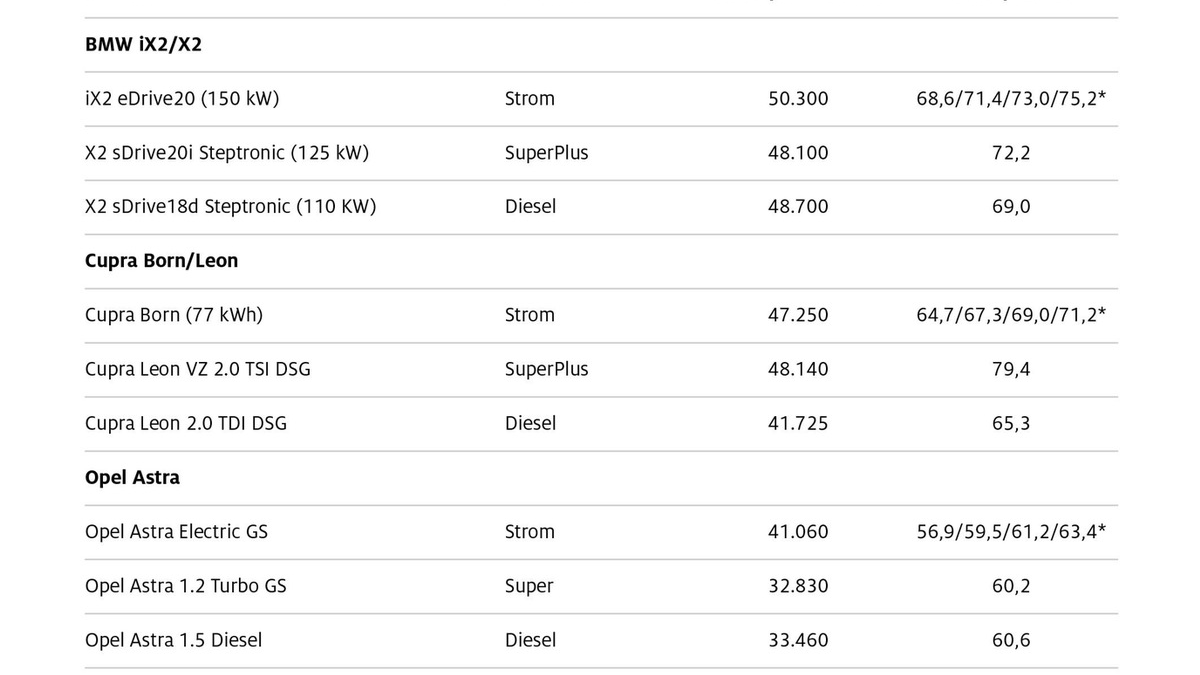
Task: Click Super fuel type for Astra 1.2 Turbo
Action: [x=529, y=586]
